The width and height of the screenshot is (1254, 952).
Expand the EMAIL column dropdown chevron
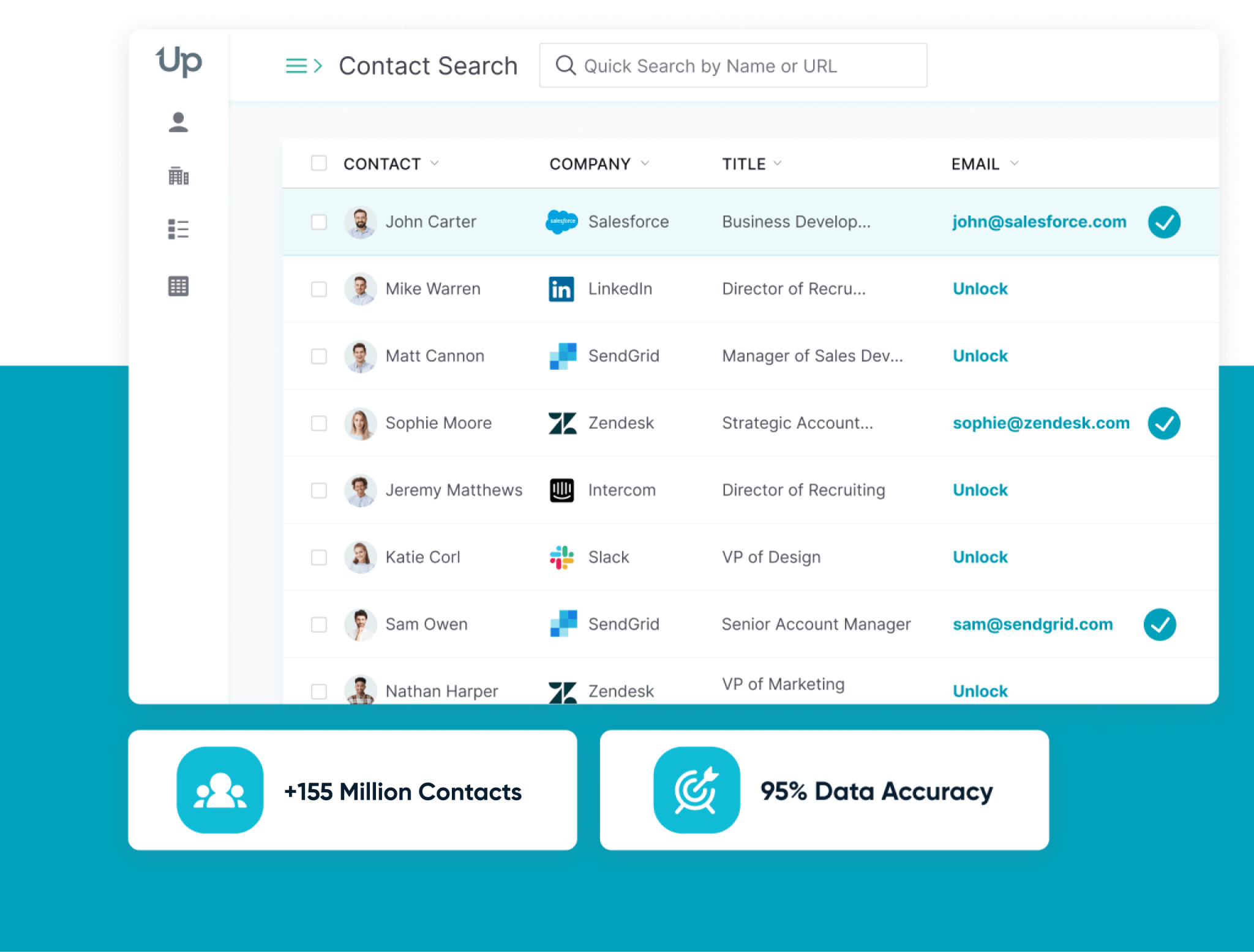[x=1015, y=163]
